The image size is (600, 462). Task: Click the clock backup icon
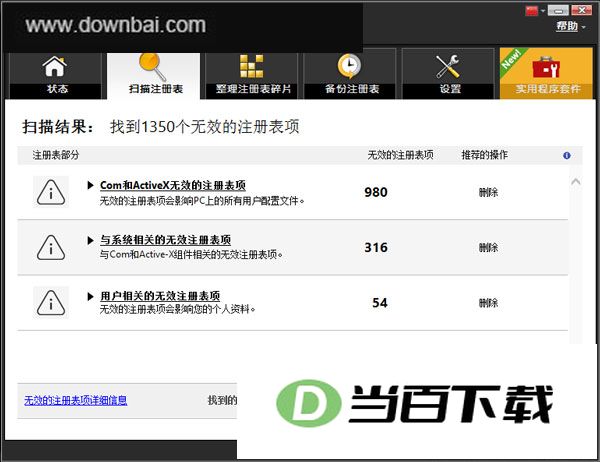349,66
